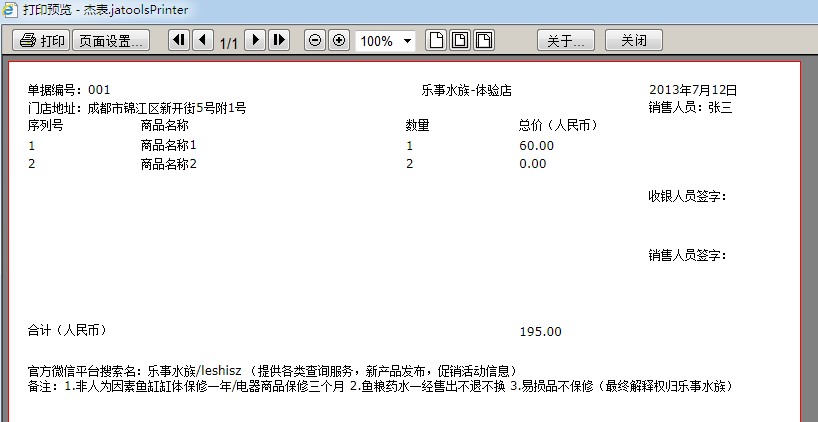Image resolution: width=818 pixels, height=422 pixels.
Task: Click the WeChat platform line 官方微信平台搜索名
Action: (273, 371)
